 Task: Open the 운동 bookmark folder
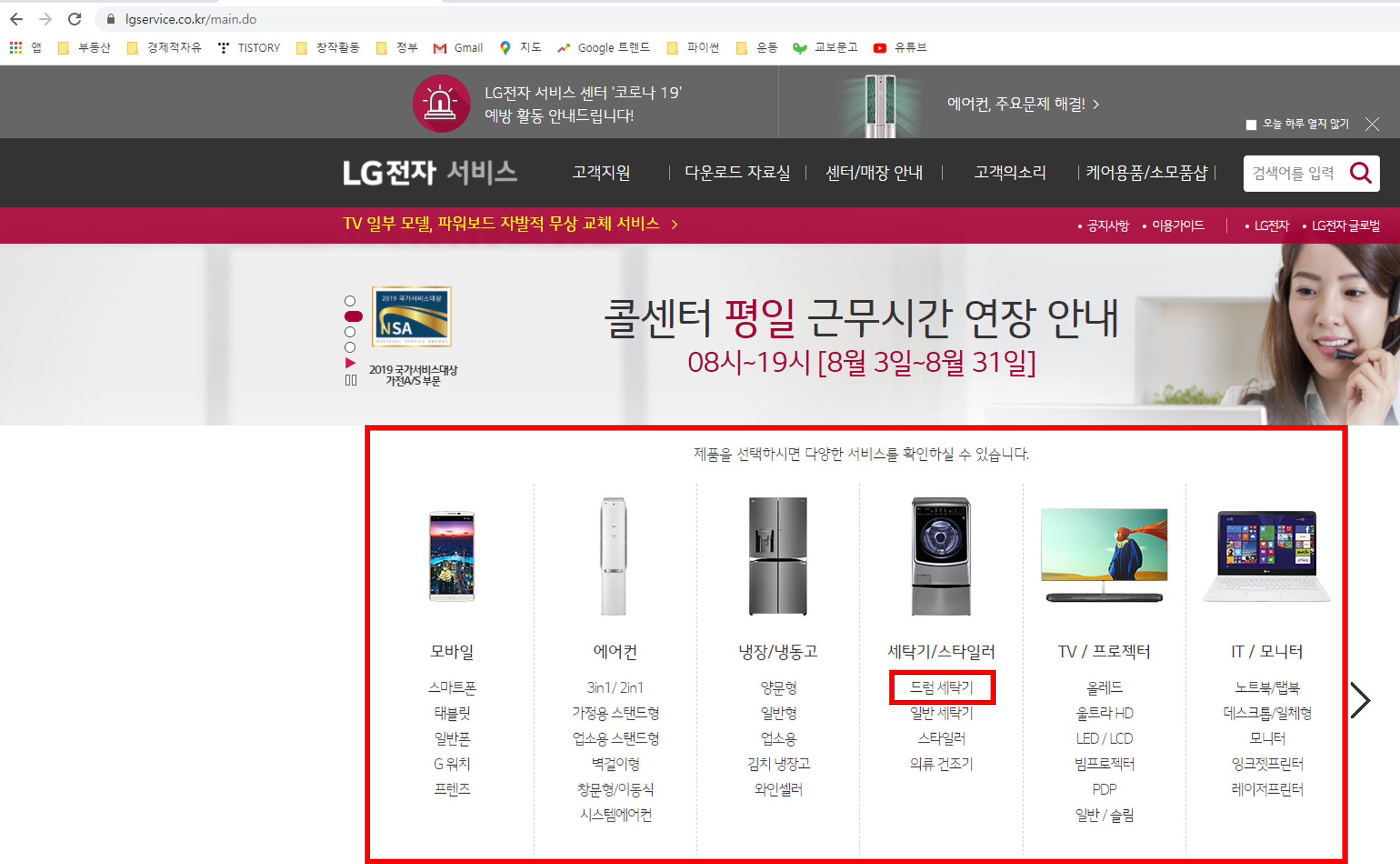[x=756, y=48]
